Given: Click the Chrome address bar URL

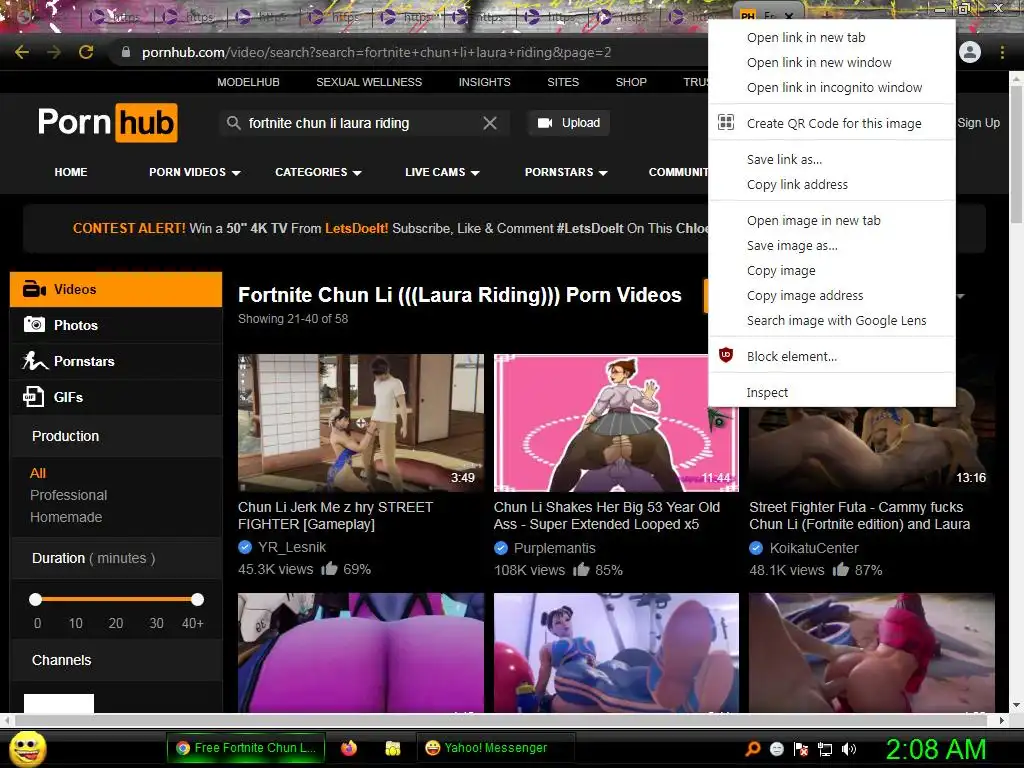Looking at the screenshot, I should [376, 52].
